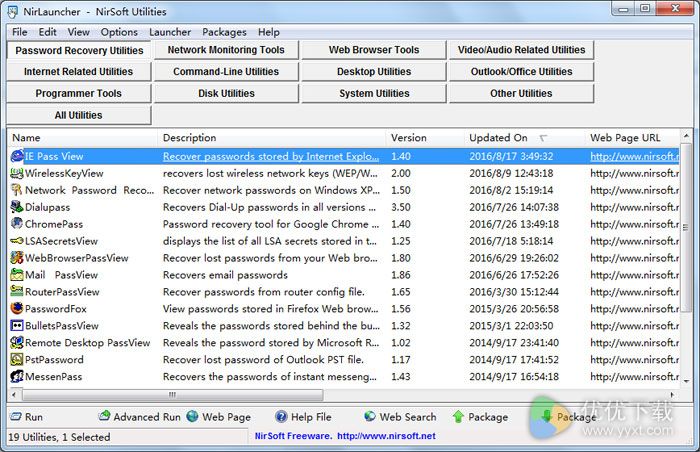Click the date 2016/3/30 15:12:44
Viewport: 700px width, 452px height.
pyautogui.click(x=514, y=292)
